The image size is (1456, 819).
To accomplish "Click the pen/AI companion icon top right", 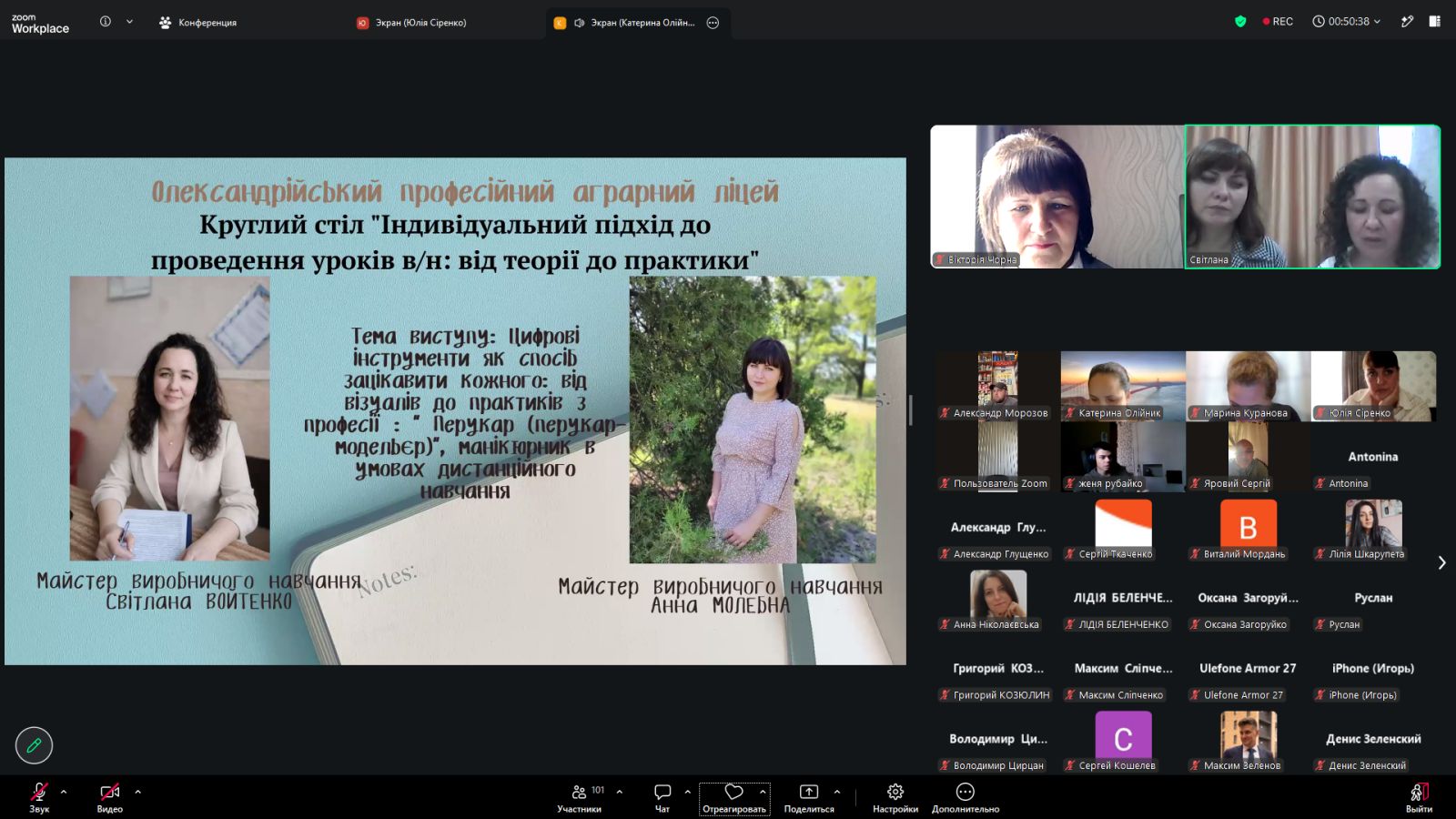I will [x=1407, y=21].
